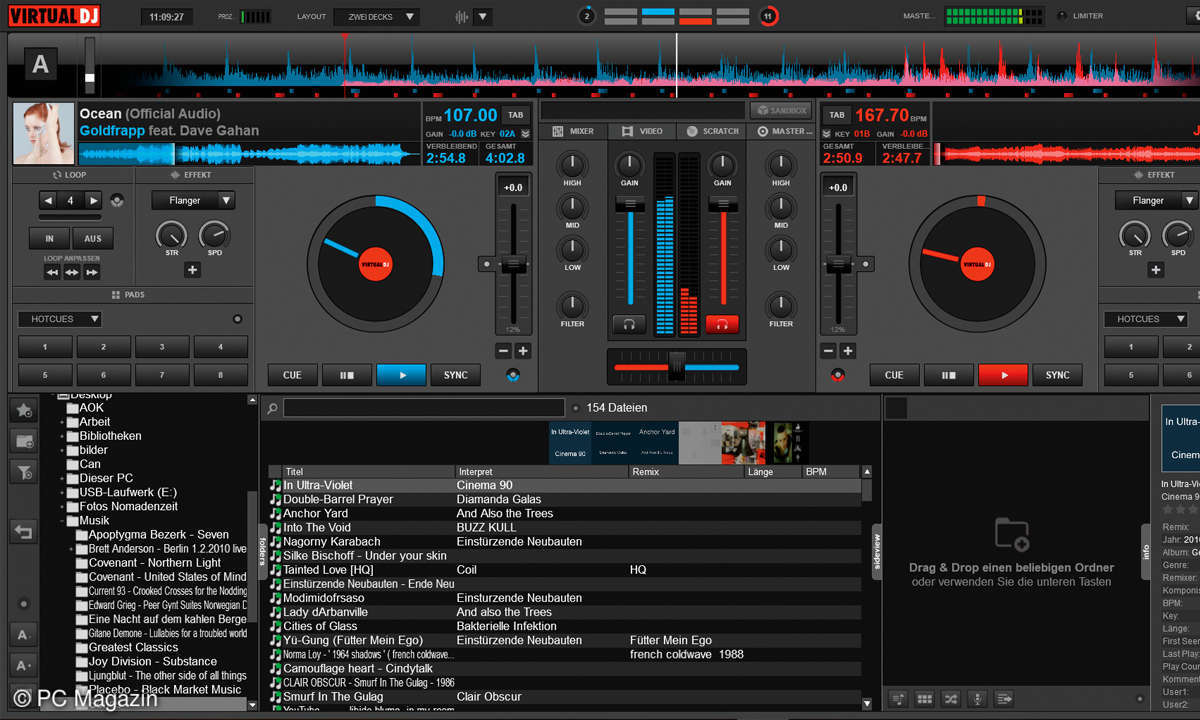Screen dimensions: 1200x720
Task: Click the crossfader handle
Action: click(677, 367)
